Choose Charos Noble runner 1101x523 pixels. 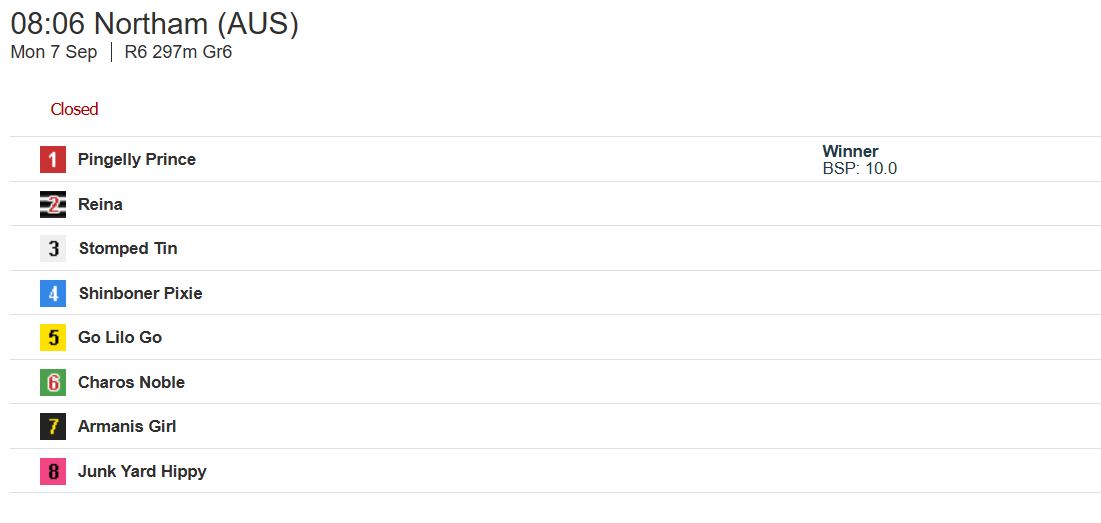[x=131, y=383]
